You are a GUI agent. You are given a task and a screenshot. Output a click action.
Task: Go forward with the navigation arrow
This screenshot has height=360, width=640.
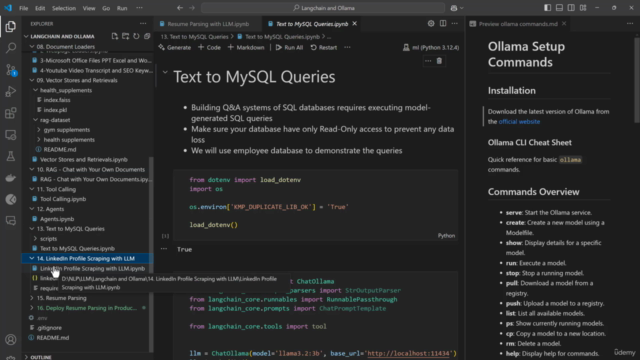pos(192,8)
